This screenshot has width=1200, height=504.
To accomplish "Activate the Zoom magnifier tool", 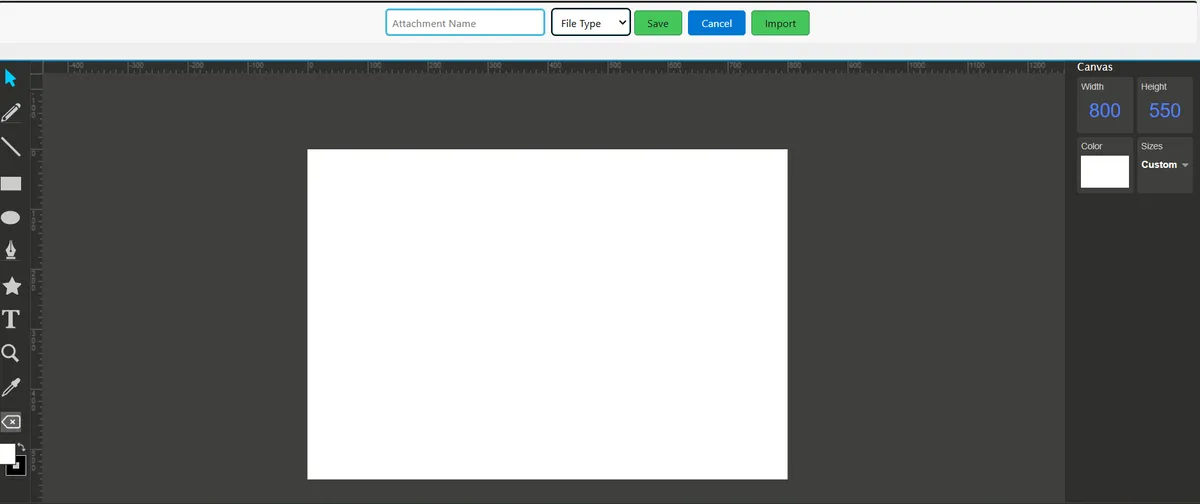I will pyautogui.click(x=10, y=353).
